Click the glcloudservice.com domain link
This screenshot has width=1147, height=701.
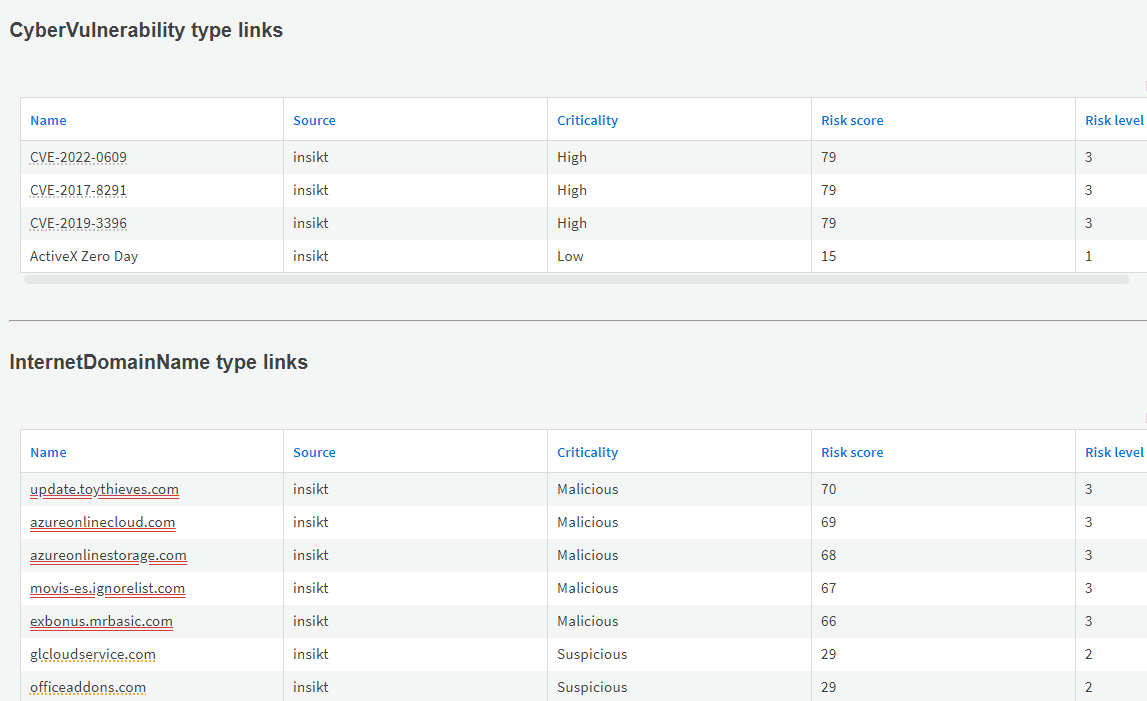click(x=93, y=654)
